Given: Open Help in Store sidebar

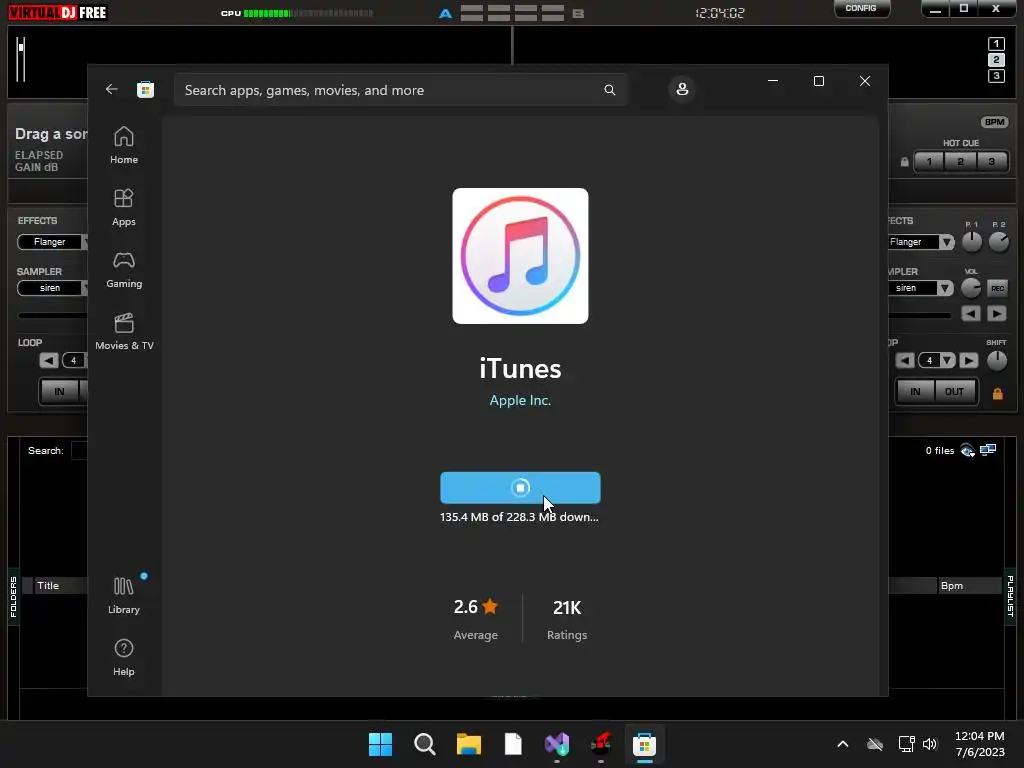Looking at the screenshot, I should 123,657.
